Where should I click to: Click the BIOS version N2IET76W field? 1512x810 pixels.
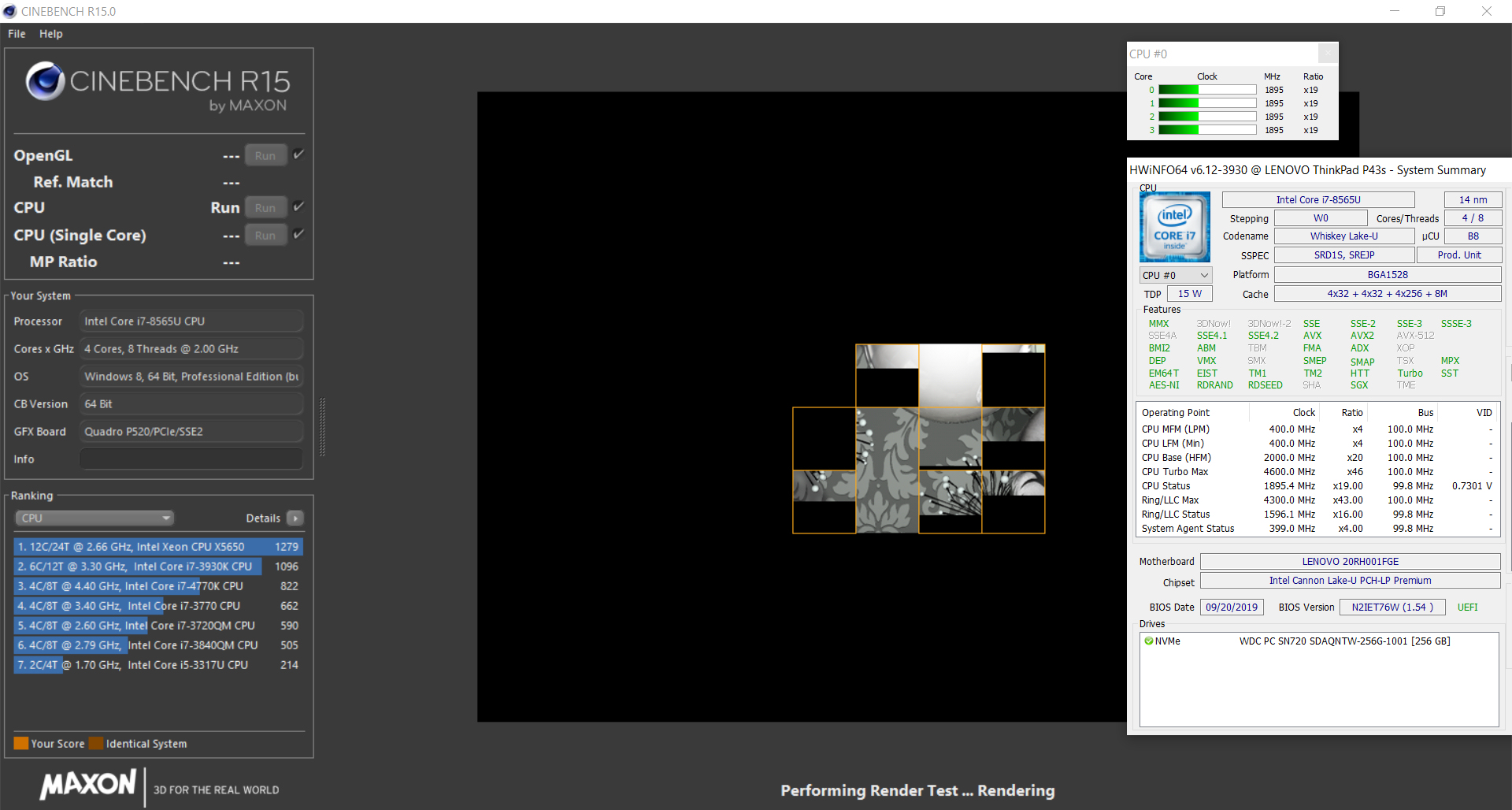click(x=1392, y=607)
